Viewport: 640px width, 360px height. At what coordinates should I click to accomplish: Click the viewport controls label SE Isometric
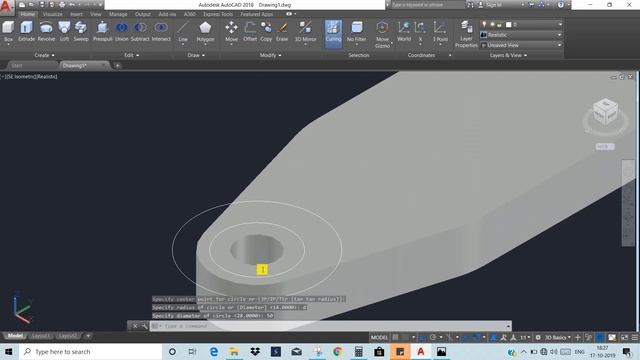pos(22,76)
